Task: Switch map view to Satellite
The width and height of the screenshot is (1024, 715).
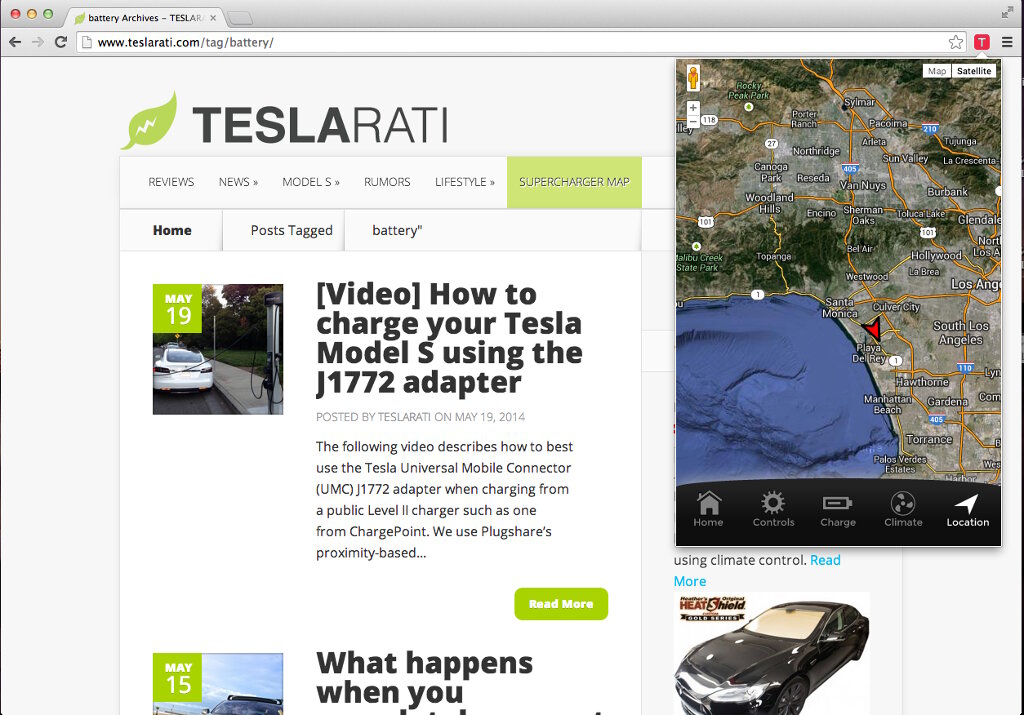Action: tap(974, 71)
